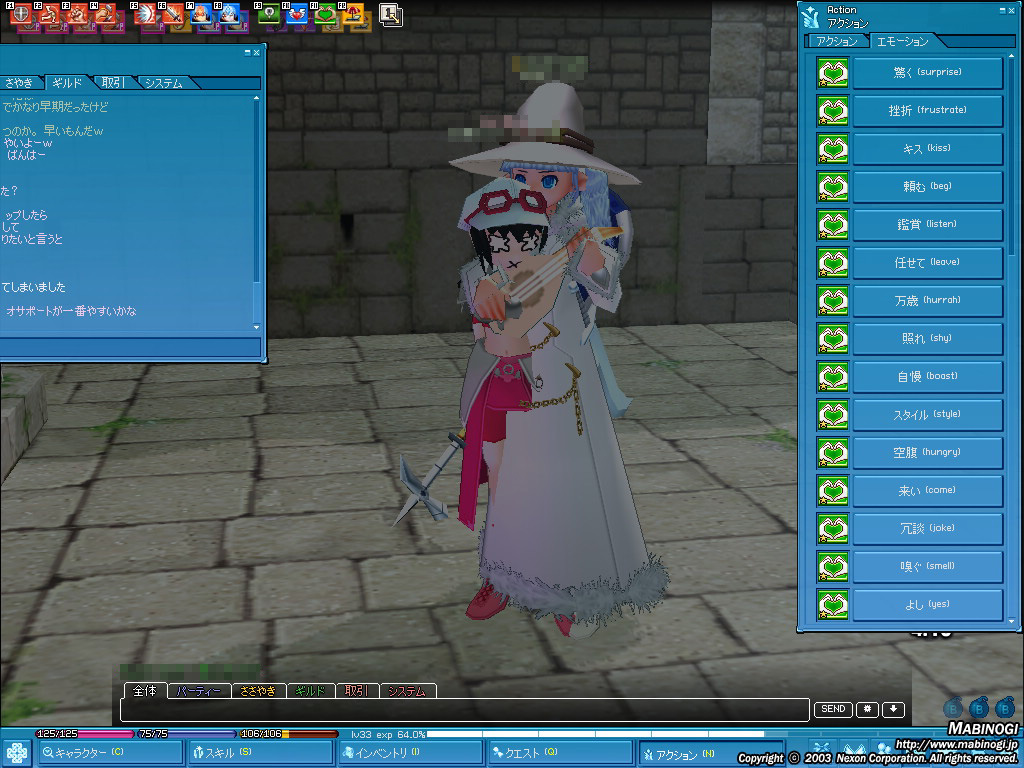This screenshot has width=1024, height=768.
Task: Open インベントリ (I) inventory window
Action: click(411, 753)
